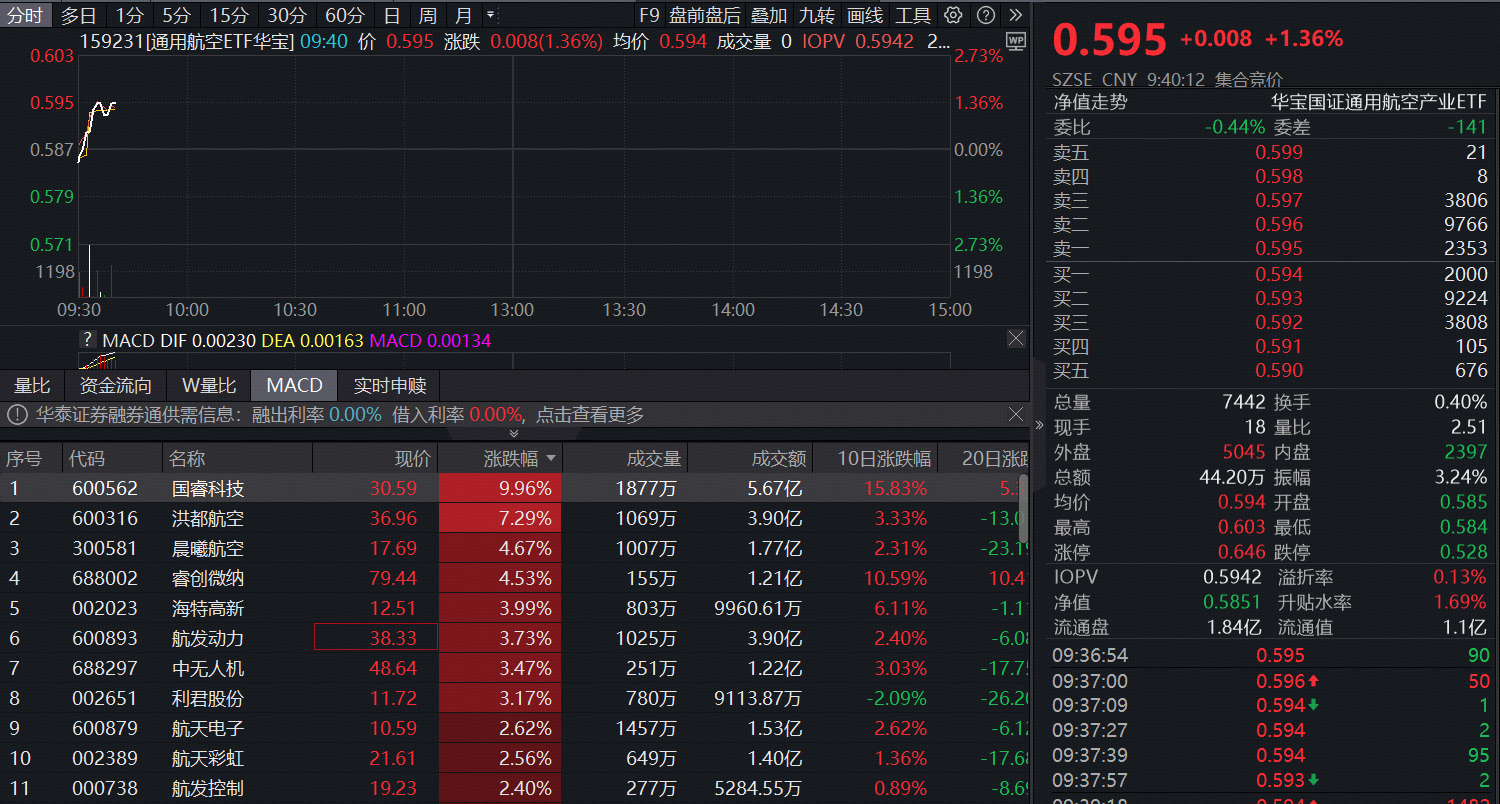Open the dropdown arrow next to 月
The image size is (1500, 804).
[488, 15]
